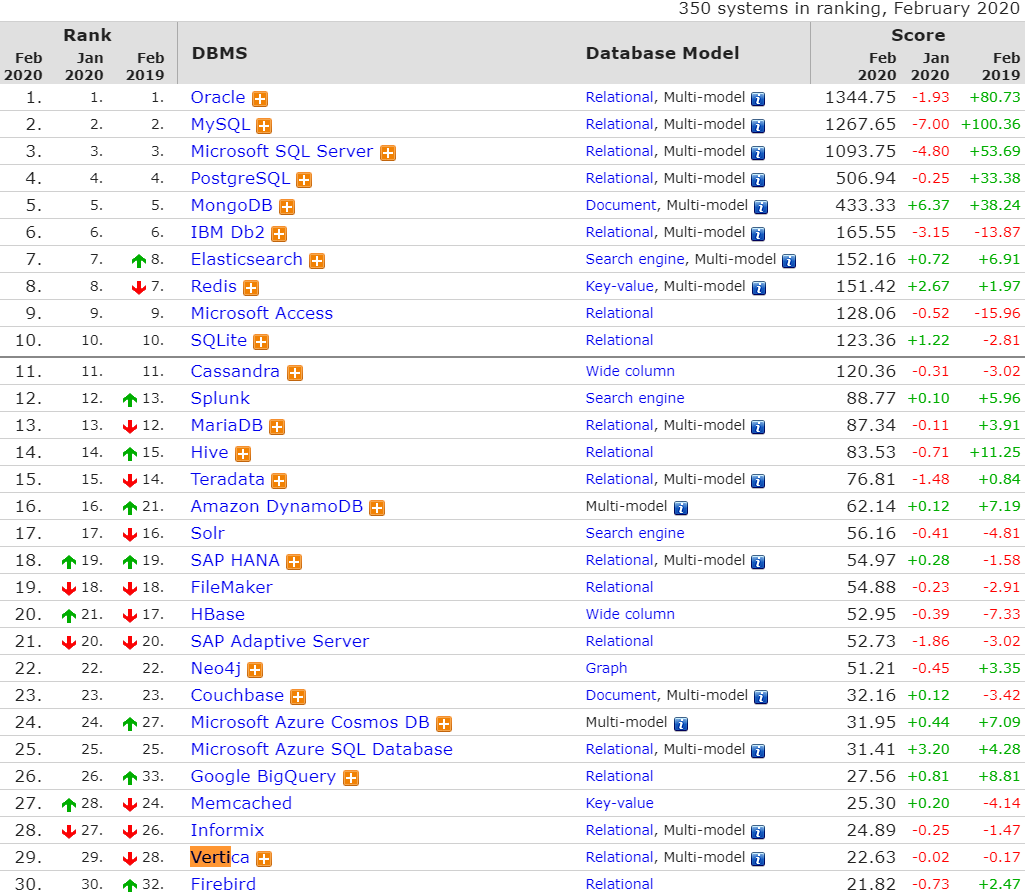The height and width of the screenshot is (892, 1029).
Task: Click the plus icon beside MongoDB
Action: (x=287, y=207)
